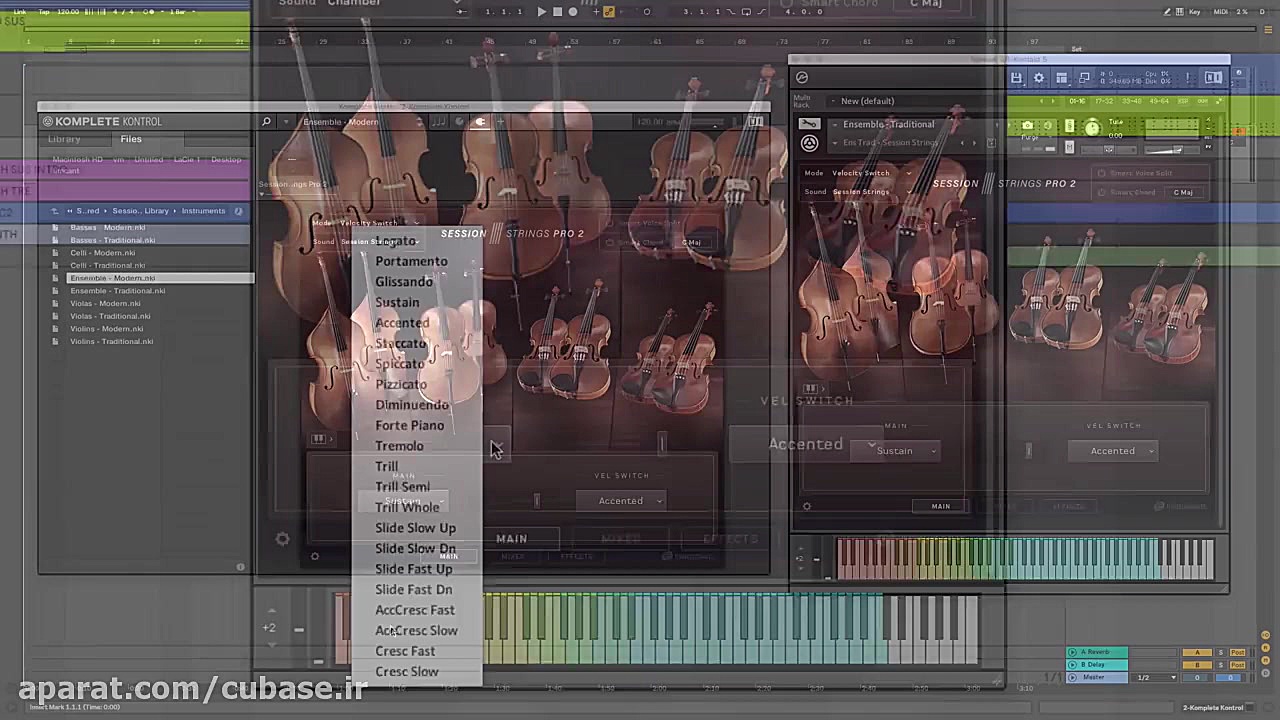This screenshot has width=1280, height=720.
Task: Open the EFFECTS tab
Action: click(x=730, y=539)
